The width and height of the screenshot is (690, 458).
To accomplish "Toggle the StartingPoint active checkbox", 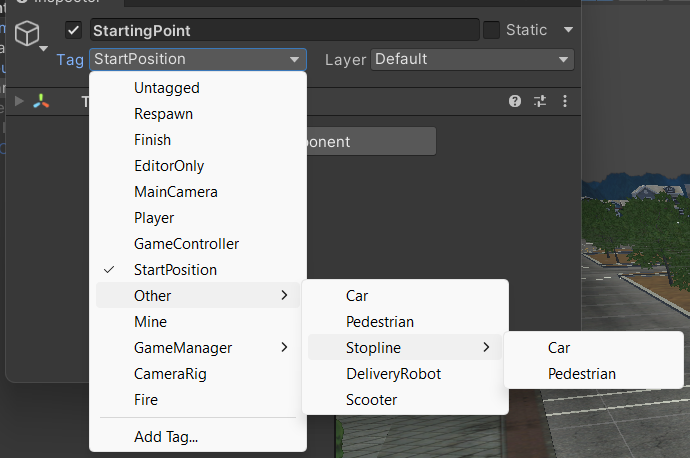I will tap(73, 30).
